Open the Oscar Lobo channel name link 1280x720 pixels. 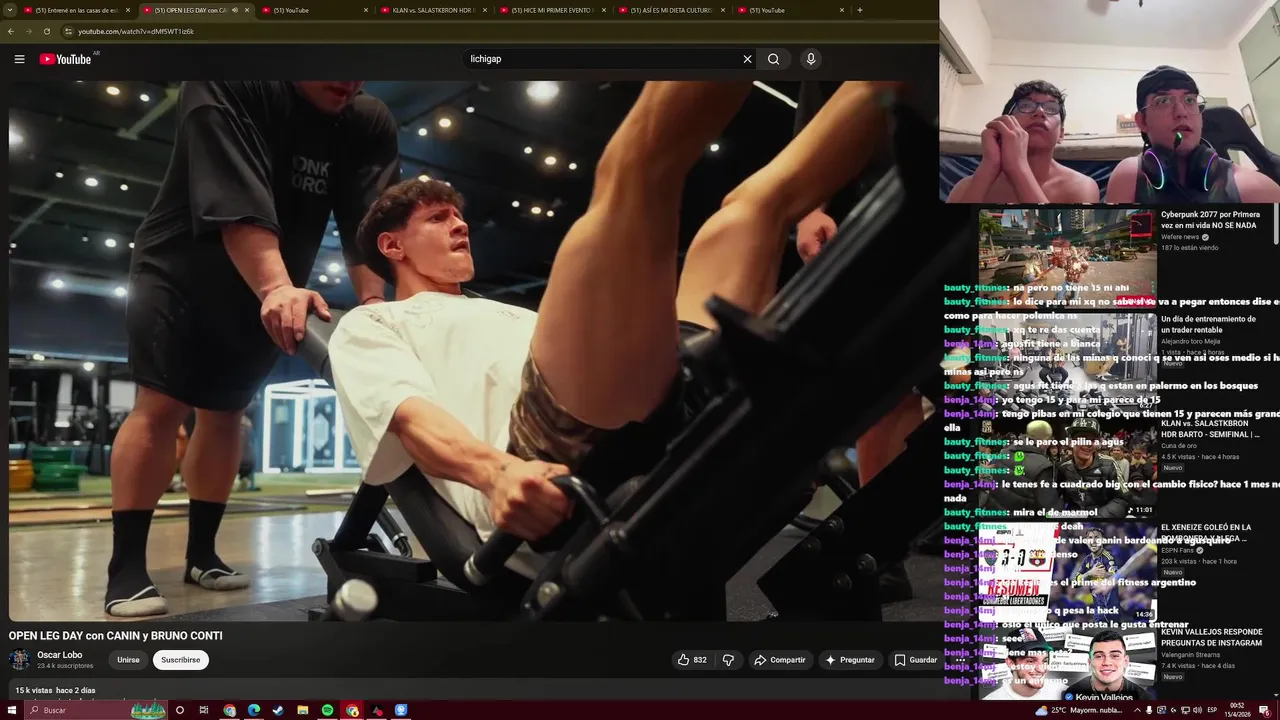click(60, 655)
